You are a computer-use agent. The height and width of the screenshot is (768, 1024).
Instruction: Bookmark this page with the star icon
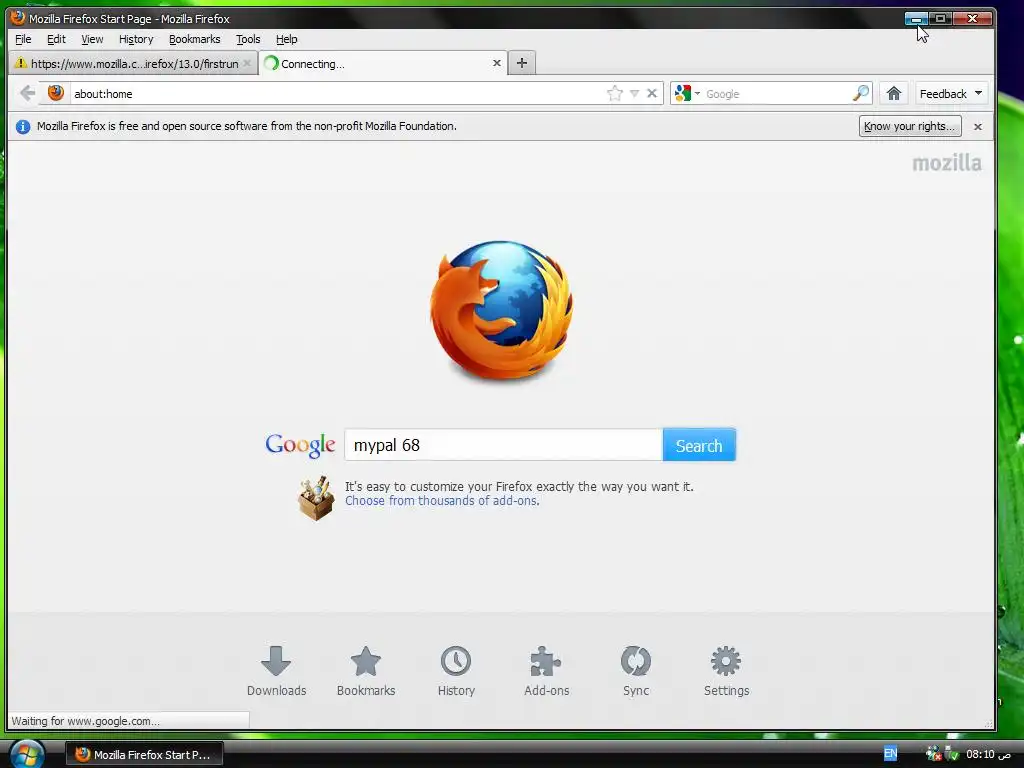click(x=615, y=93)
